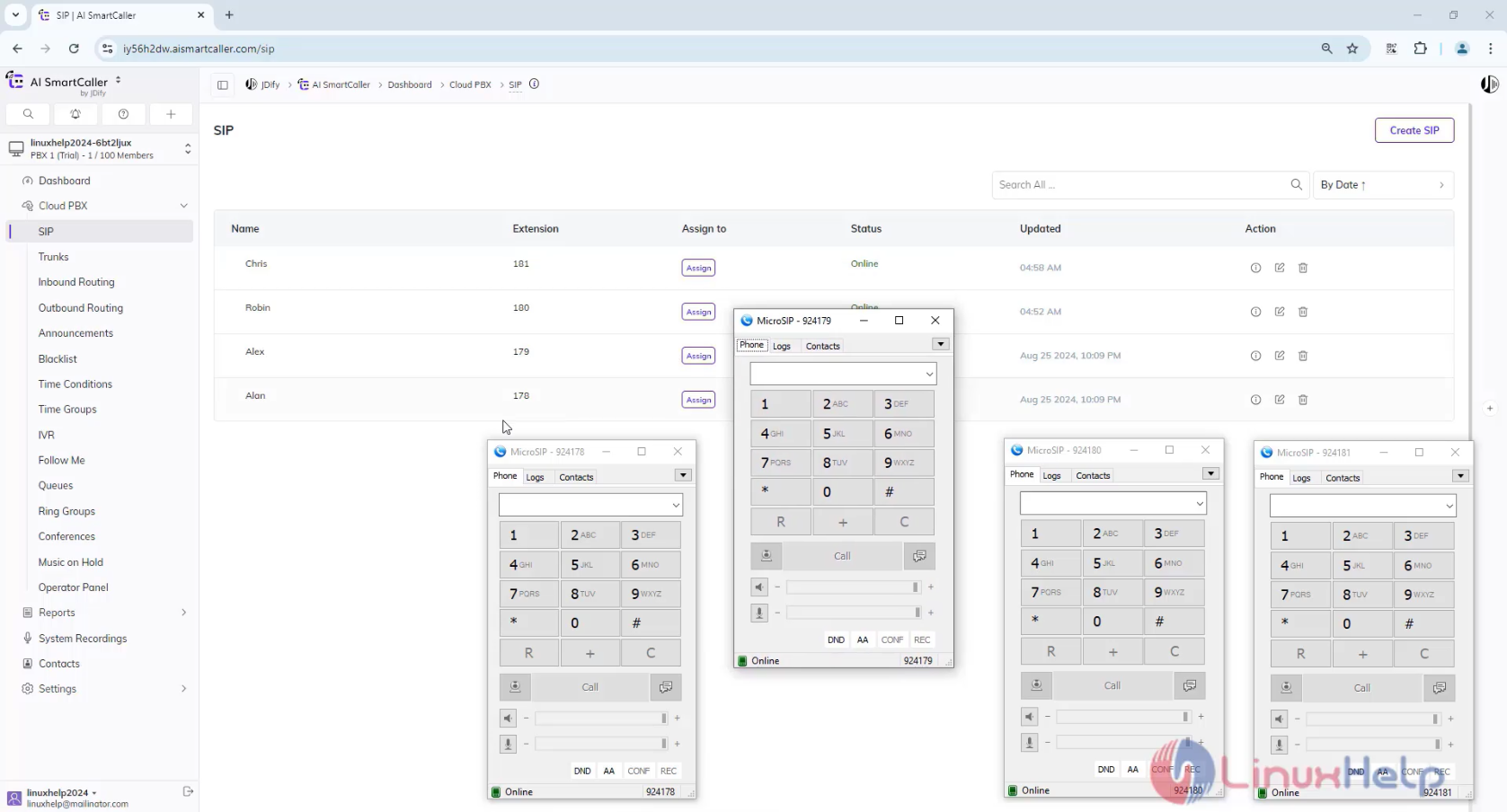Viewport: 1507px width, 812px height.
Task: Open browser extensions puzzle icon
Action: click(x=1421, y=49)
